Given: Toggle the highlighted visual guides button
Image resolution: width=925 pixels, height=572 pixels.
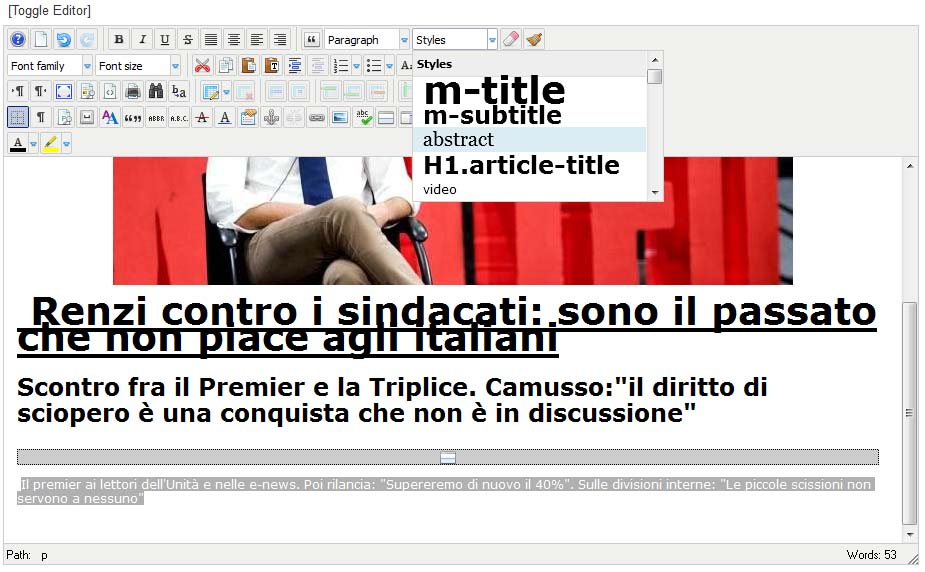Looking at the screenshot, I should pos(18,118).
